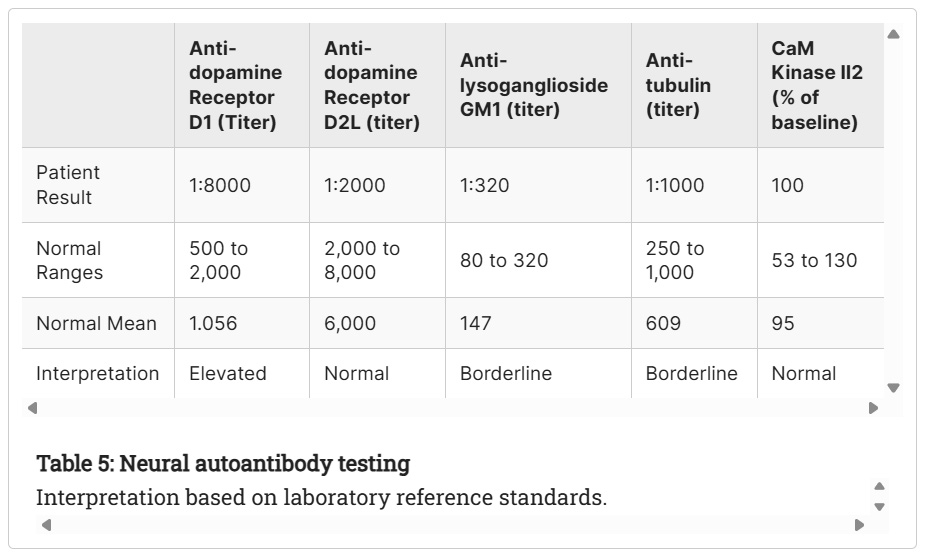The image size is (929, 558).
Task: Click the table's horizontal scrollbar track
Action: (x=452, y=407)
